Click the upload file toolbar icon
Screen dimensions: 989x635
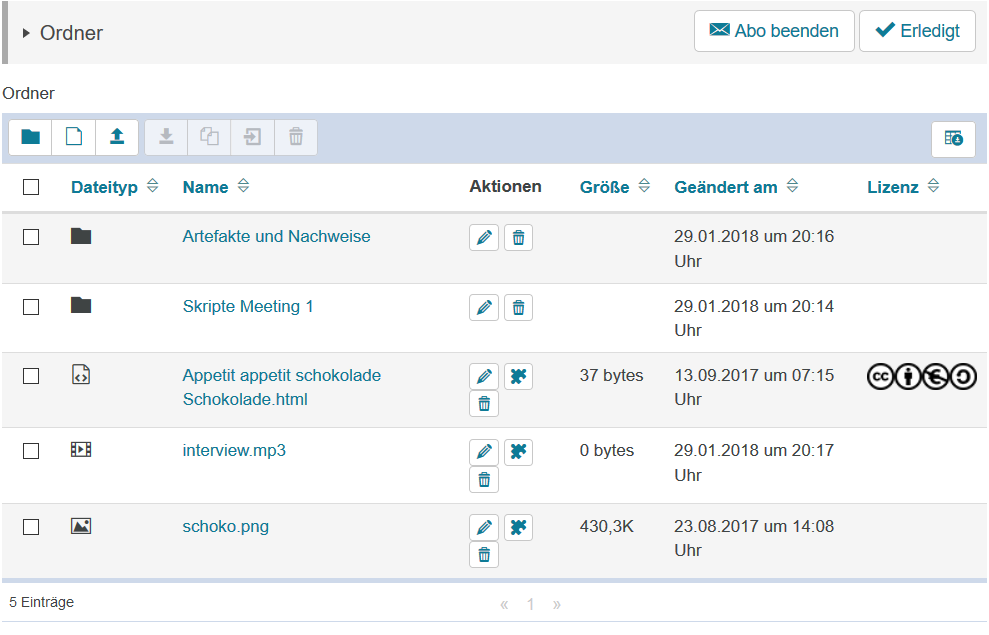coord(117,137)
